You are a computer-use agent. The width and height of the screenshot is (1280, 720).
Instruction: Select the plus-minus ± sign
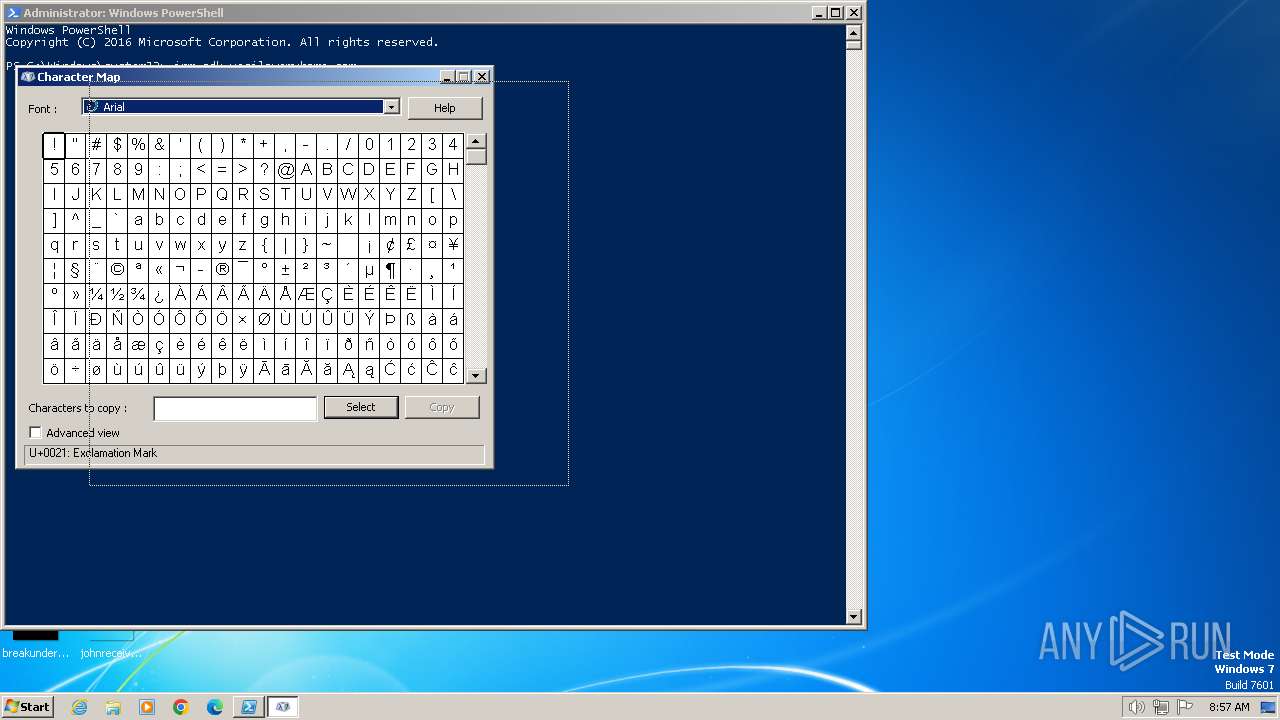point(285,270)
